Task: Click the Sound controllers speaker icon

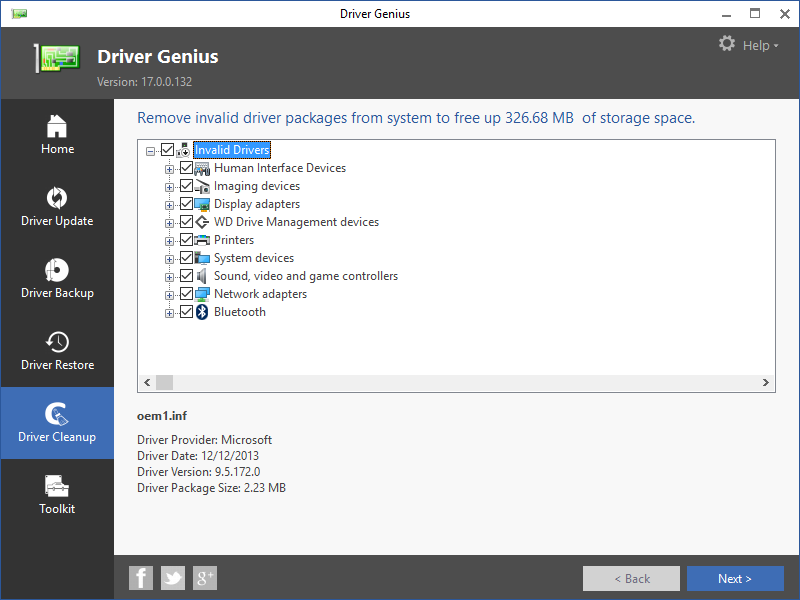Action: (x=202, y=276)
